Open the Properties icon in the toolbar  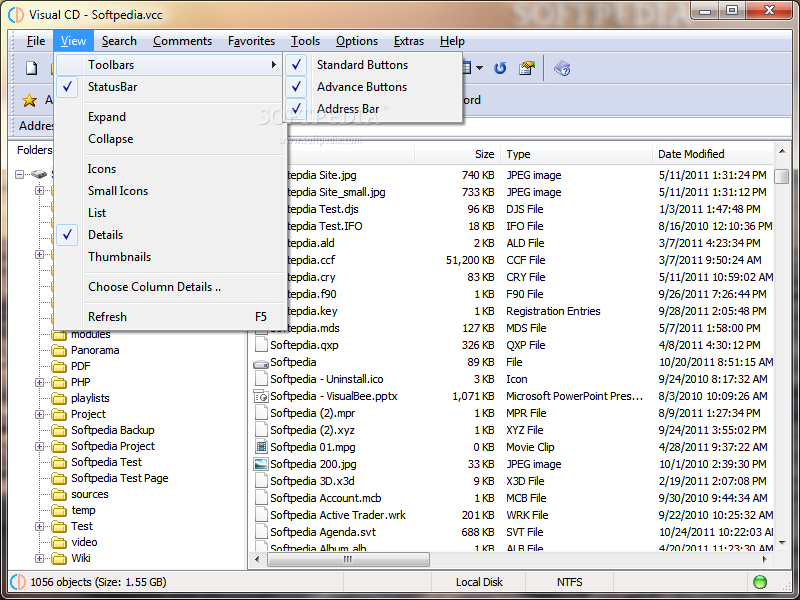pyautogui.click(x=527, y=68)
